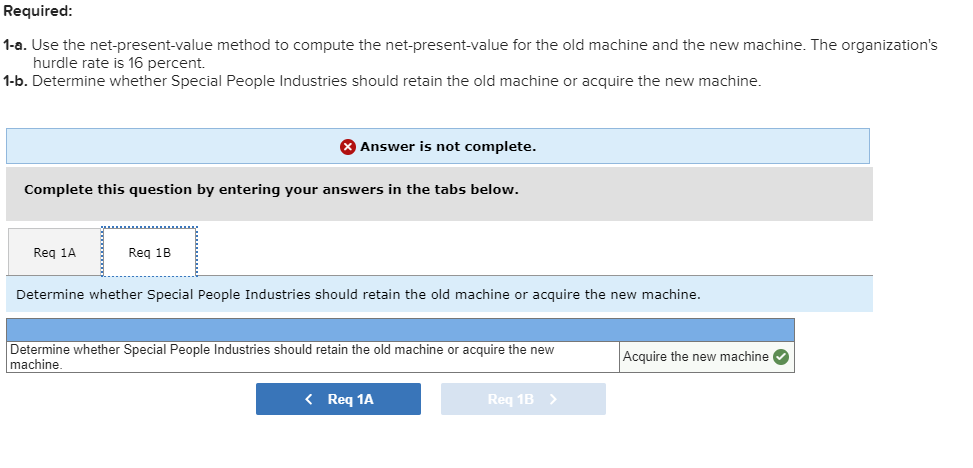Click the 'Answer is not complete.' message
The height and width of the screenshot is (468, 973).
click(x=448, y=147)
